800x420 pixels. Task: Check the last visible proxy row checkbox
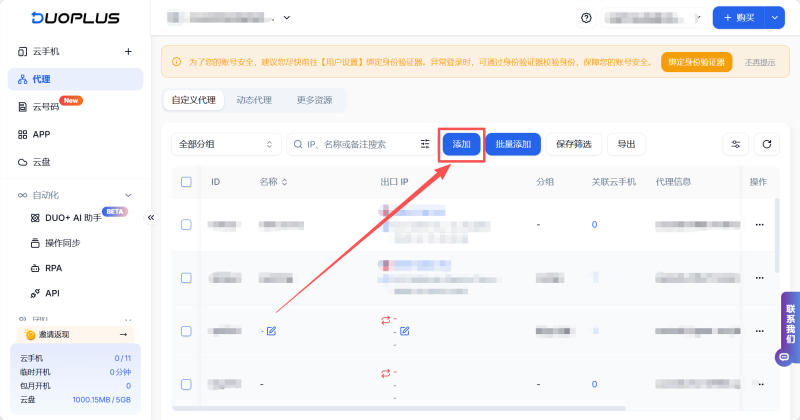(x=186, y=384)
